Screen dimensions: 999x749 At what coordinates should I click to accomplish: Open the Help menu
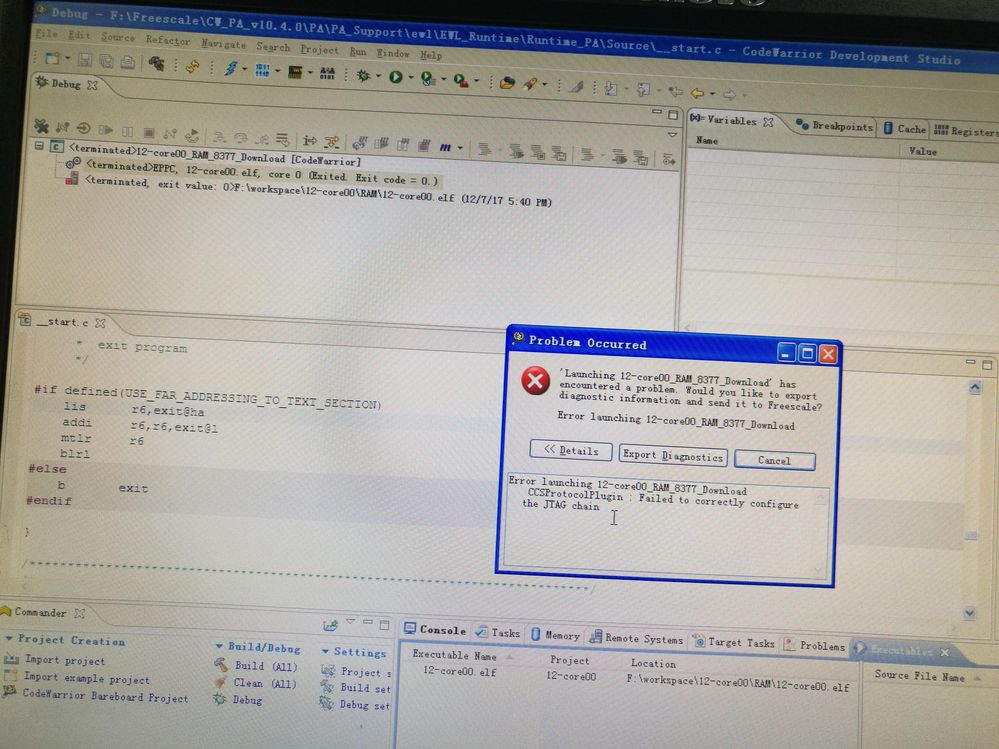(x=431, y=55)
